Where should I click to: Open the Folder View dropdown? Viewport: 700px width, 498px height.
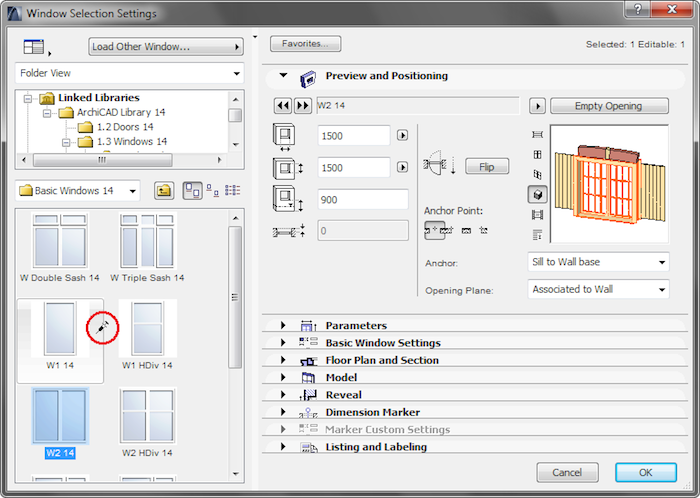point(129,73)
